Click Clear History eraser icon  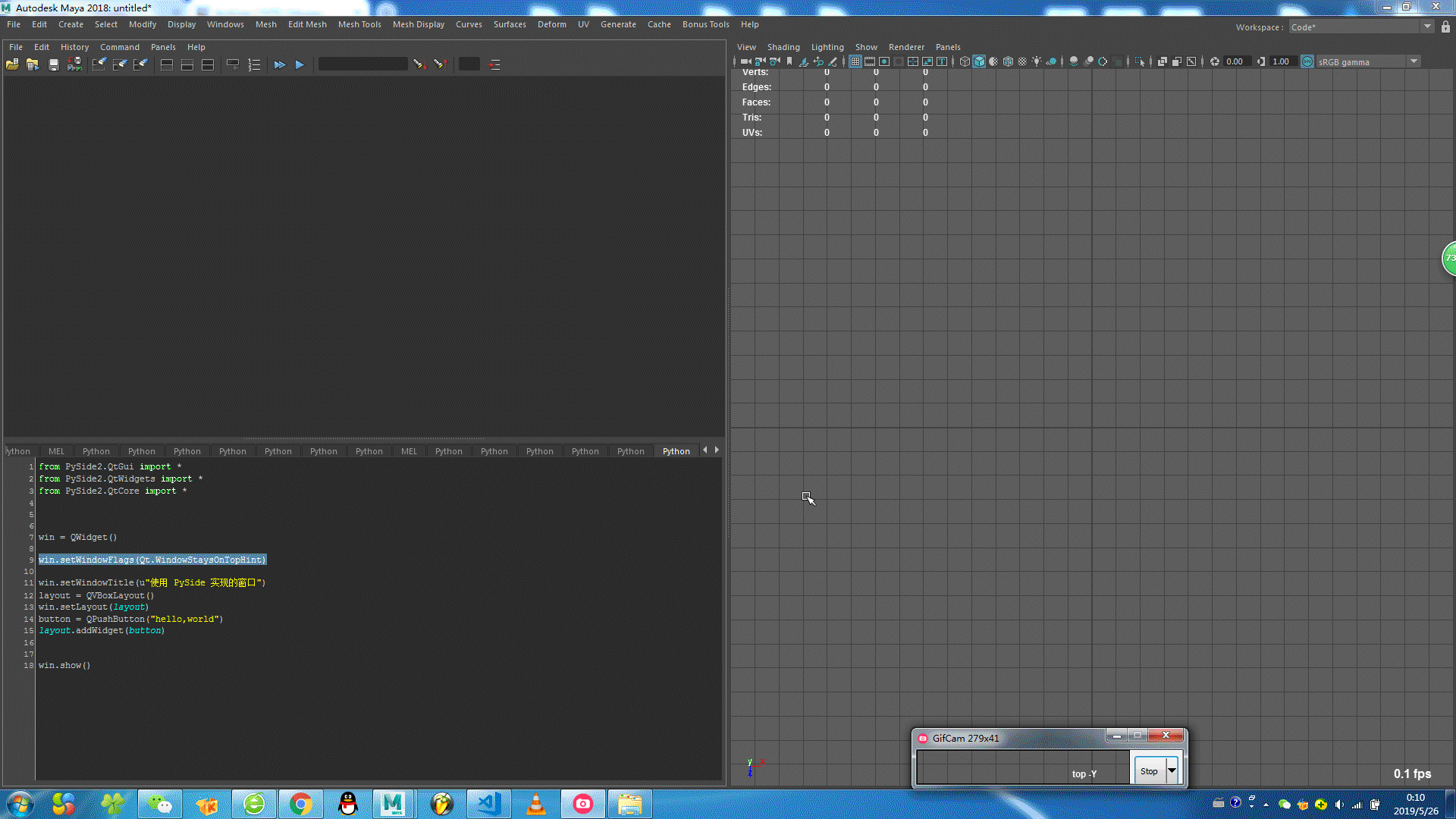(x=99, y=64)
